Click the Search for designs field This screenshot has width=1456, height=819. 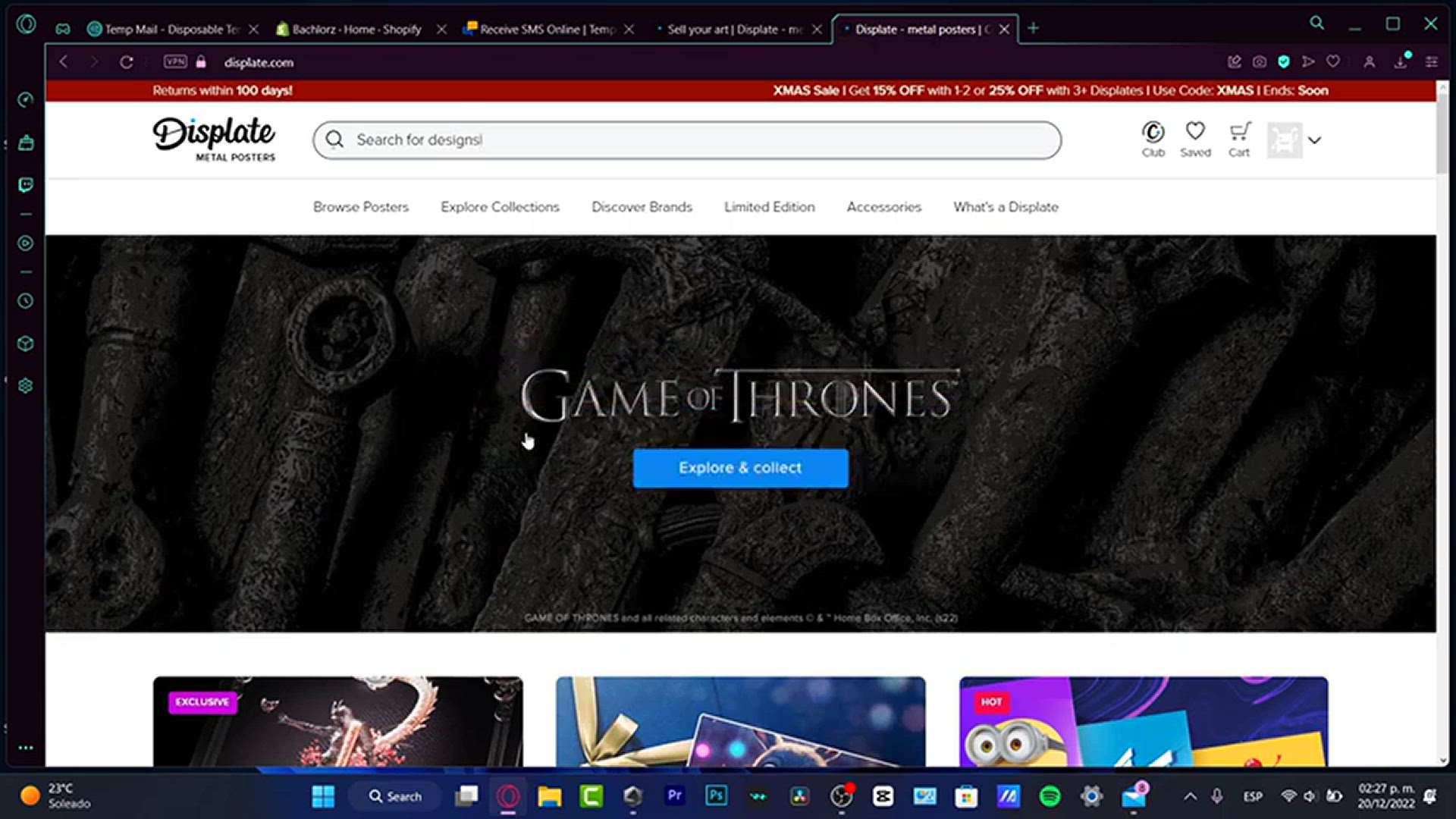pos(687,140)
